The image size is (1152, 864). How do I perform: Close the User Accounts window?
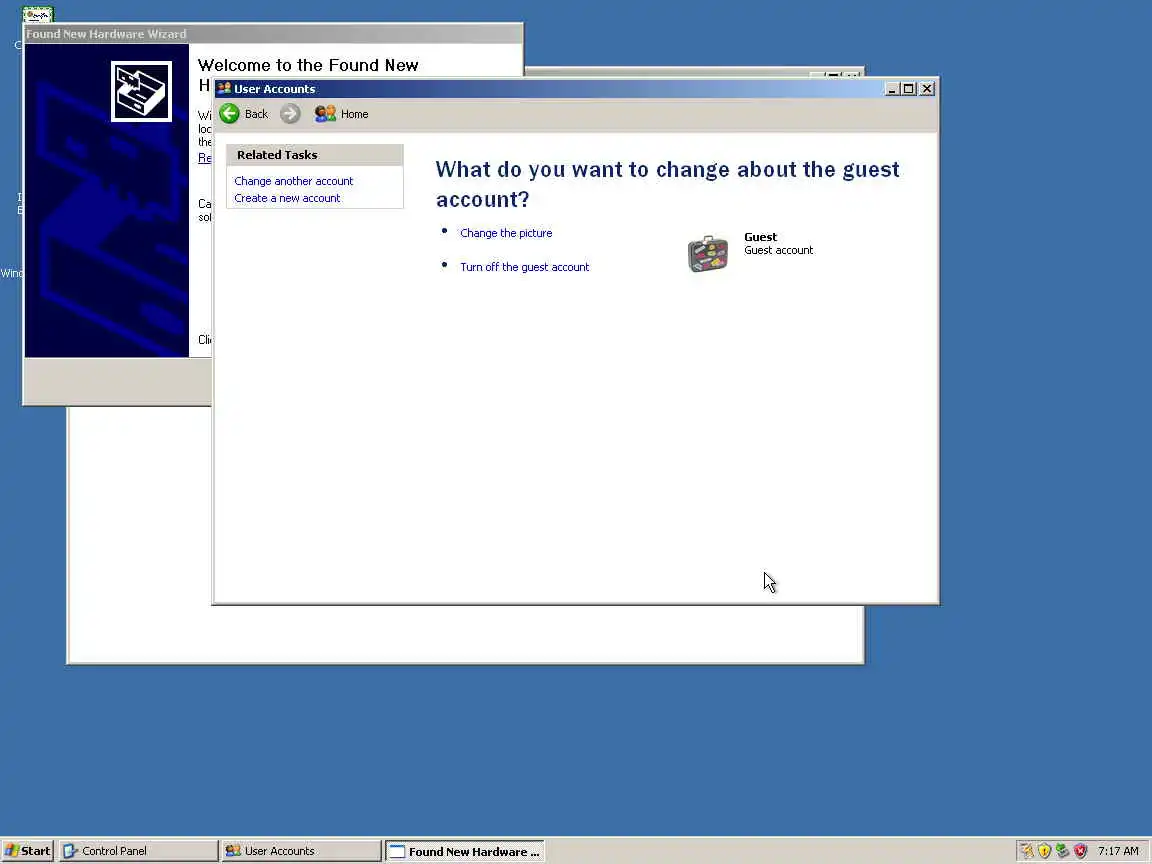coord(927,89)
